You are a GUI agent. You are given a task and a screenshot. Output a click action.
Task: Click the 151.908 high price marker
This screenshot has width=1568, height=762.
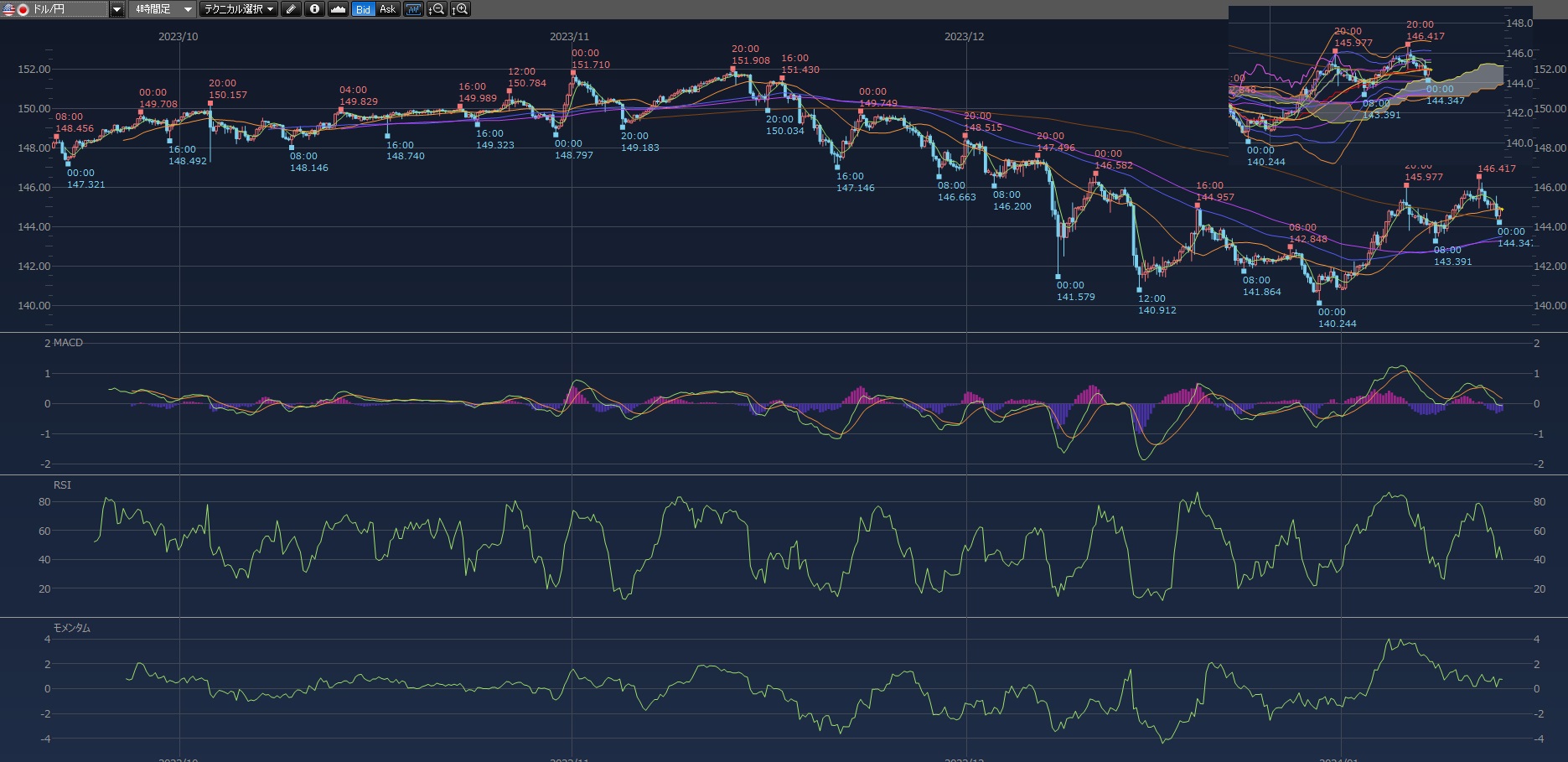pos(750,60)
